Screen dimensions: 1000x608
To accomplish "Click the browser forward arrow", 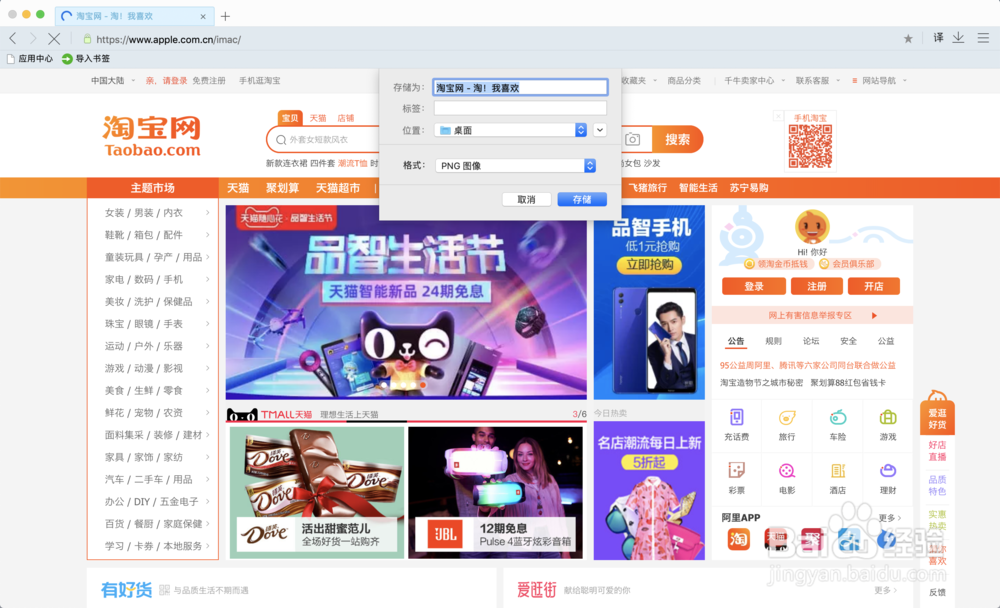I will point(33,39).
